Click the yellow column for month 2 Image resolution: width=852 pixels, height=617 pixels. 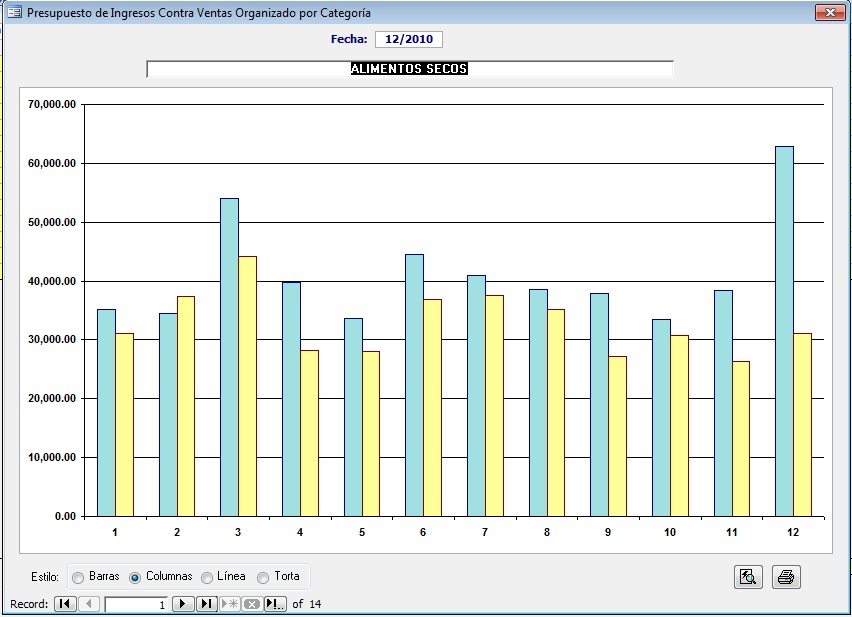[186, 406]
